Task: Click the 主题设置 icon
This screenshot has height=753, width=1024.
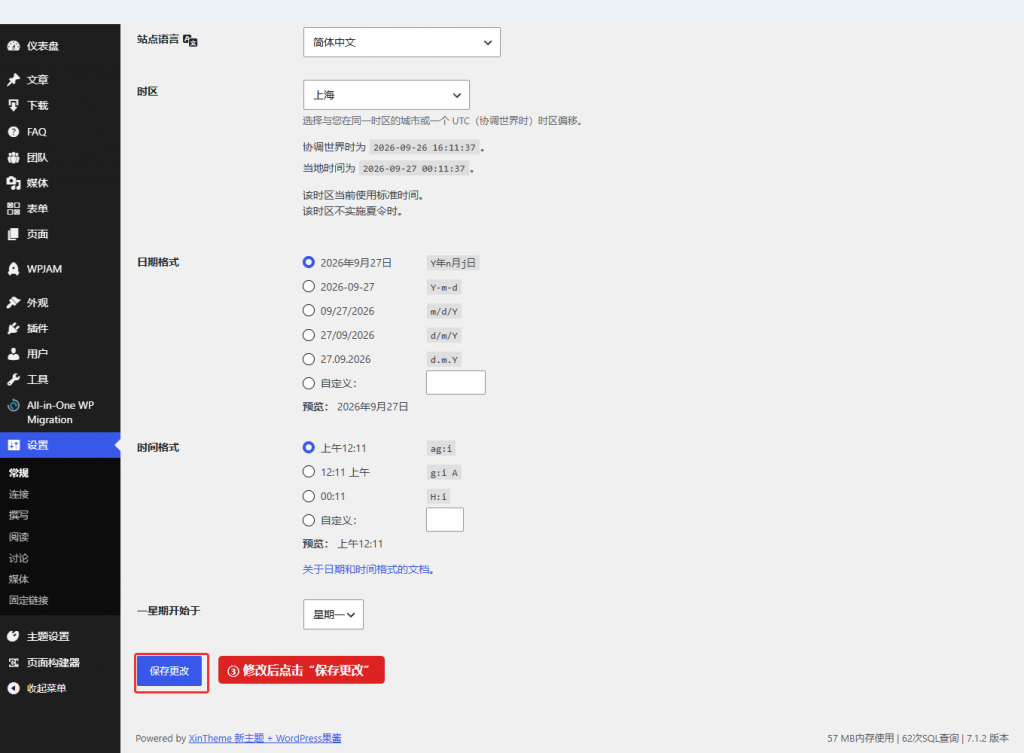Action: pyautogui.click(x=13, y=636)
